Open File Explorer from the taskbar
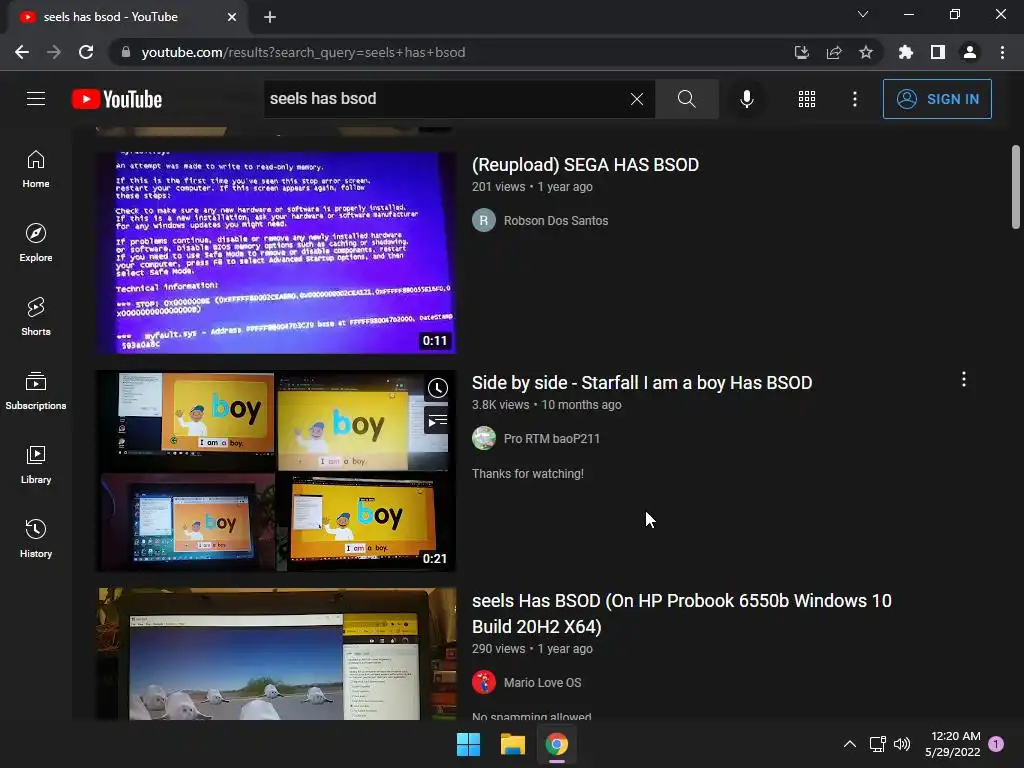The image size is (1024, 768). (513, 744)
